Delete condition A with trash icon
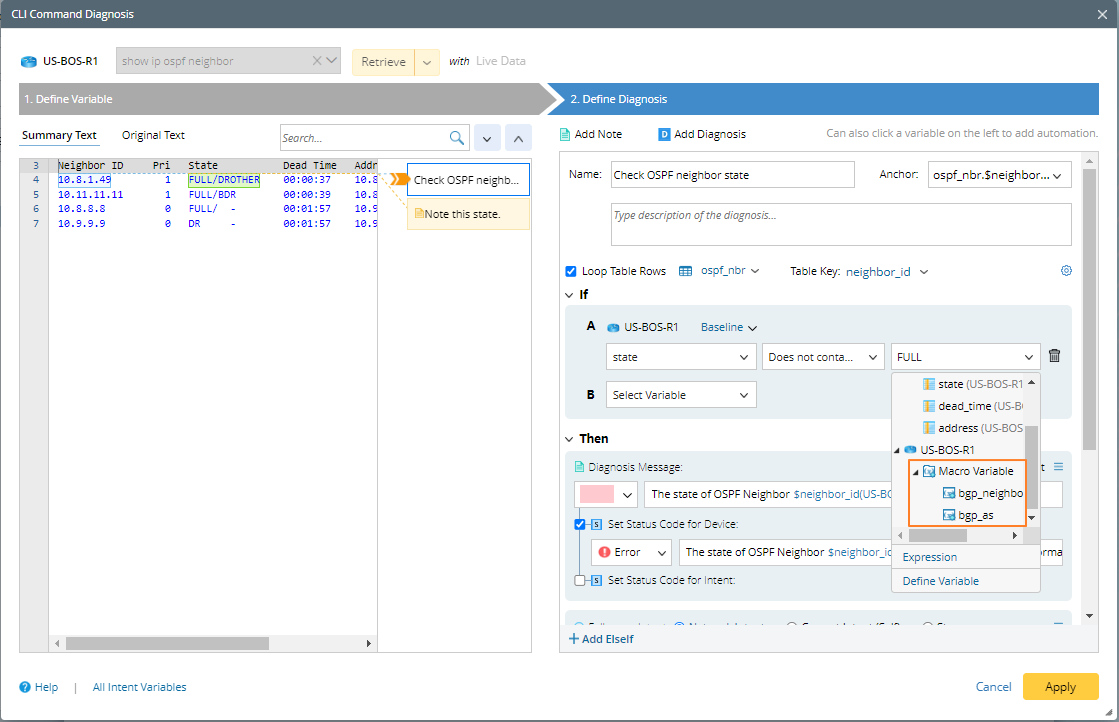Image resolution: width=1119 pixels, height=722 pixels. [x=1054, y=355]
